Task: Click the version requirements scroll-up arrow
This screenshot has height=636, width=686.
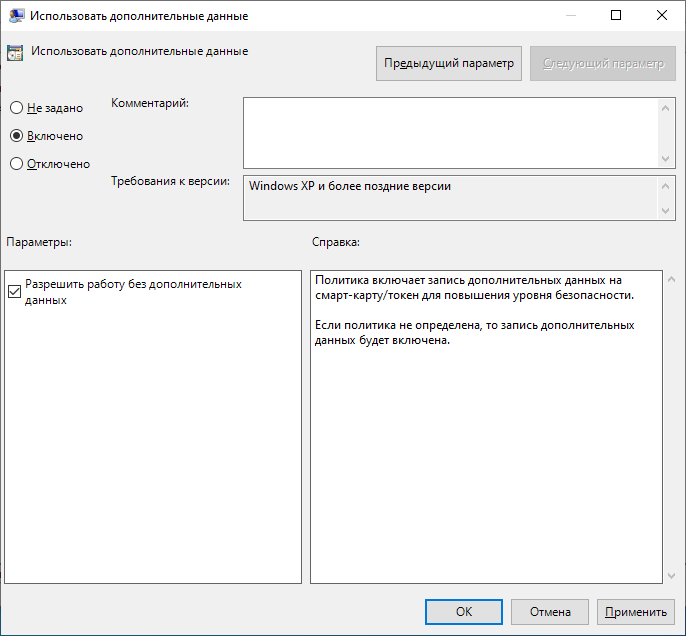Action: 666,186
